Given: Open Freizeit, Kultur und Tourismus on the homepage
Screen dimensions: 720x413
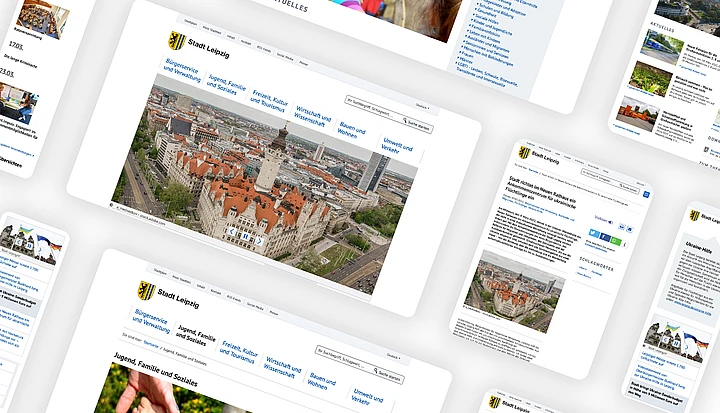Looking at the screenshot, I should (x=269, y=101).
